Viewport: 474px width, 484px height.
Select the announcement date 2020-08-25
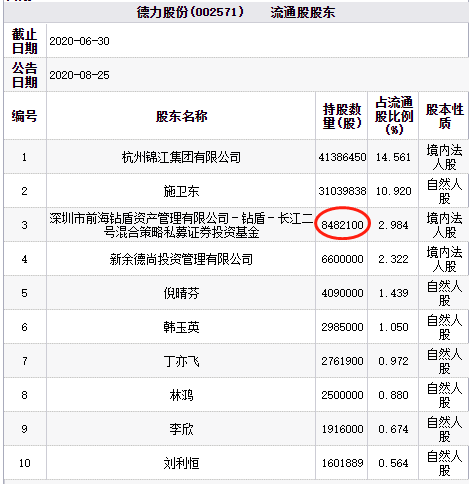[79, 75]
